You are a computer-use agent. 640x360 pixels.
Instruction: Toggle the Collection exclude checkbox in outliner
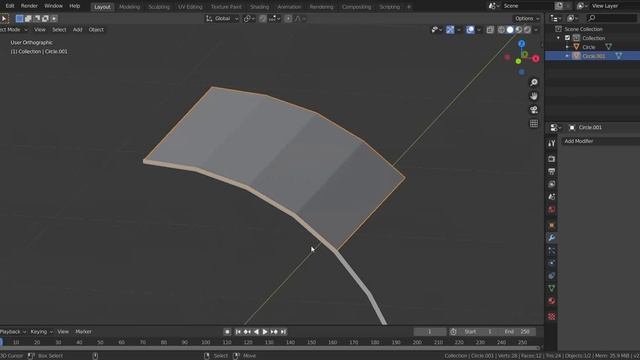pos(567,38)
